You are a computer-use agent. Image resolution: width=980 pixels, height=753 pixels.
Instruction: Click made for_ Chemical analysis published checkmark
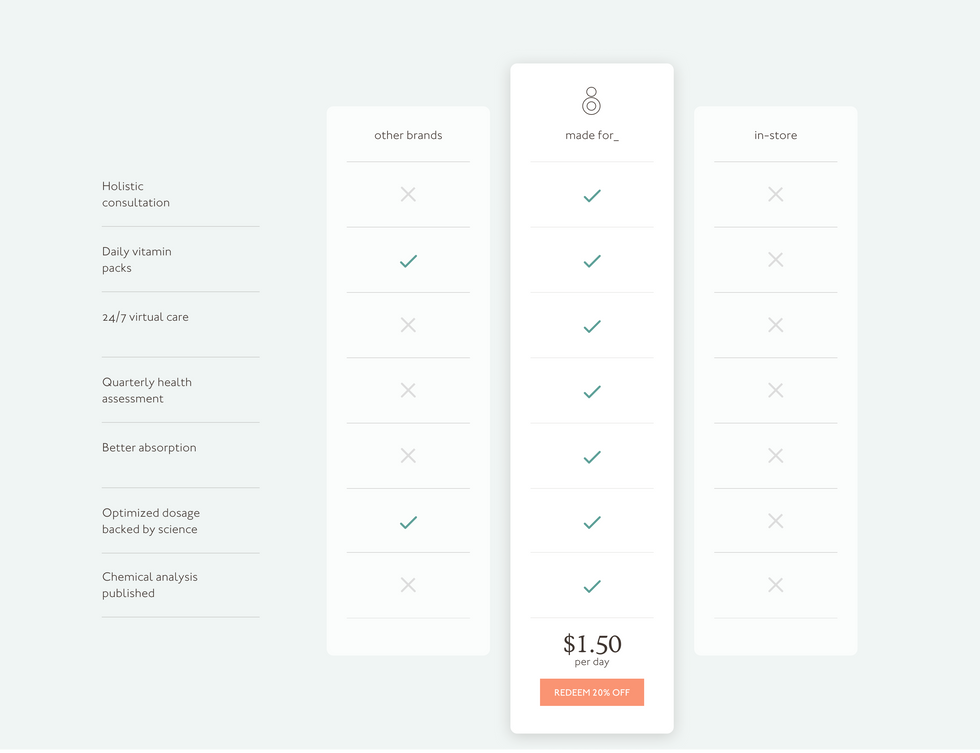pyautogui.click(x=592, y=586)
